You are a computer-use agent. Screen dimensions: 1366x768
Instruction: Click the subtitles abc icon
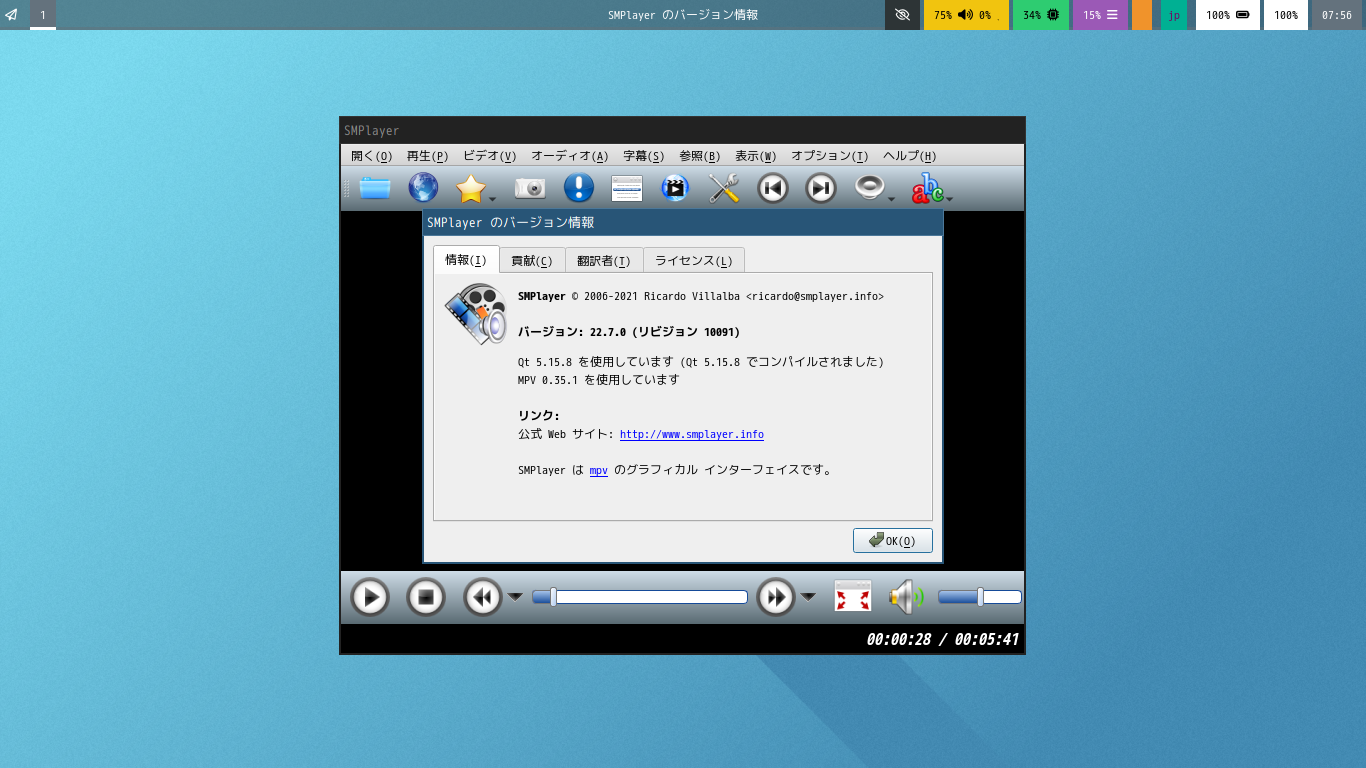point(927,188)
